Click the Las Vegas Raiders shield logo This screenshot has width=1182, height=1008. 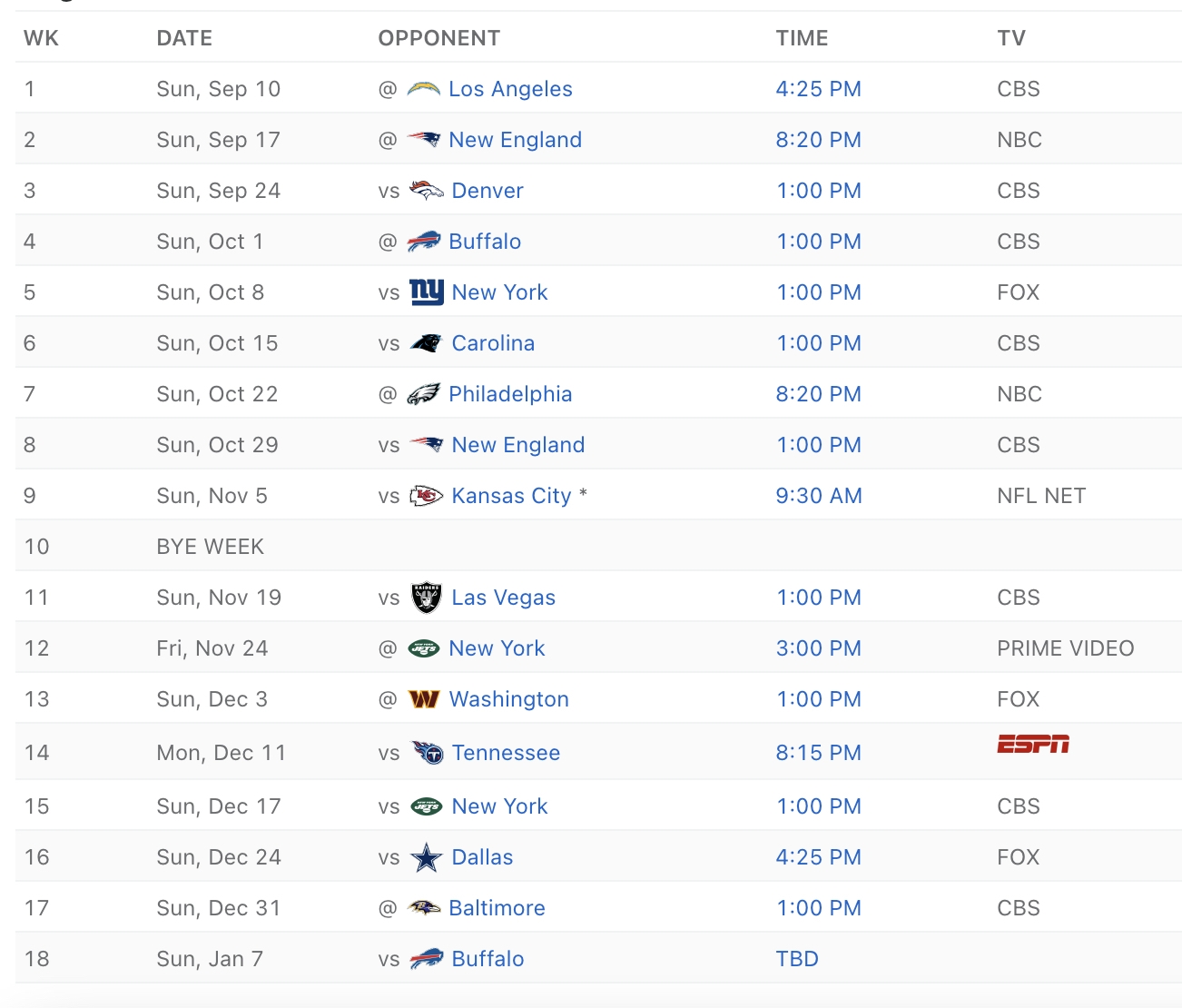[x=426, y=598]
